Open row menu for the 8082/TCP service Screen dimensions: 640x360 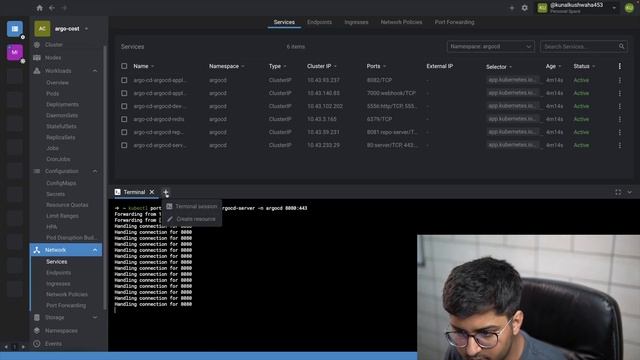(620, 80)
